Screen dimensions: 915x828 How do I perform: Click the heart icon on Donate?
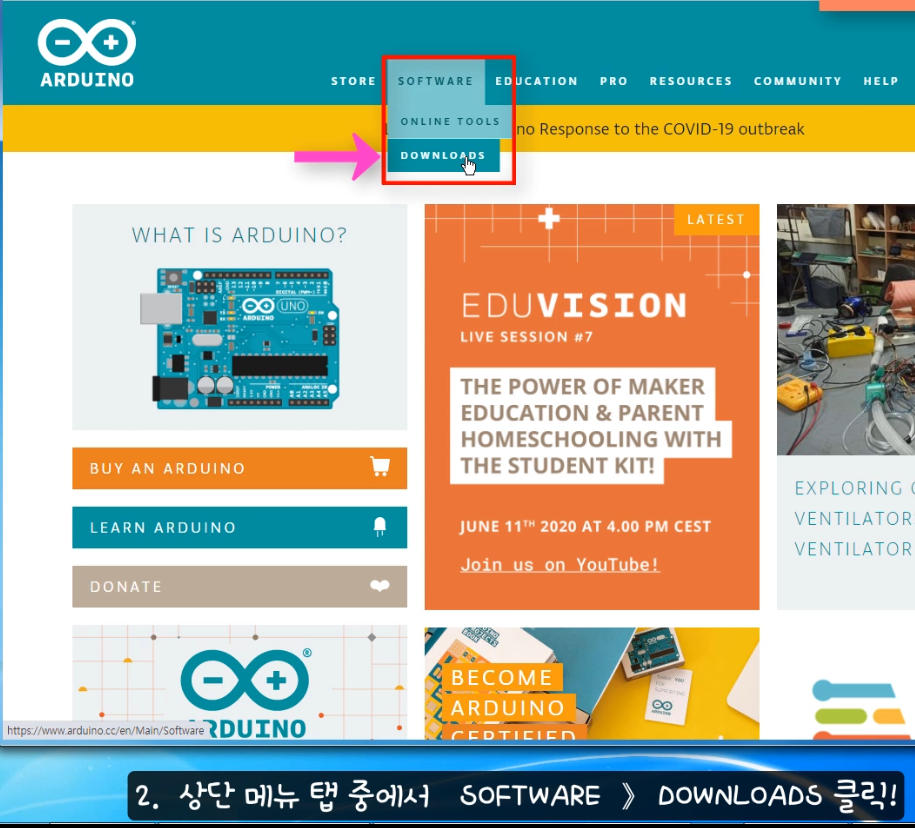click(380, 586)
